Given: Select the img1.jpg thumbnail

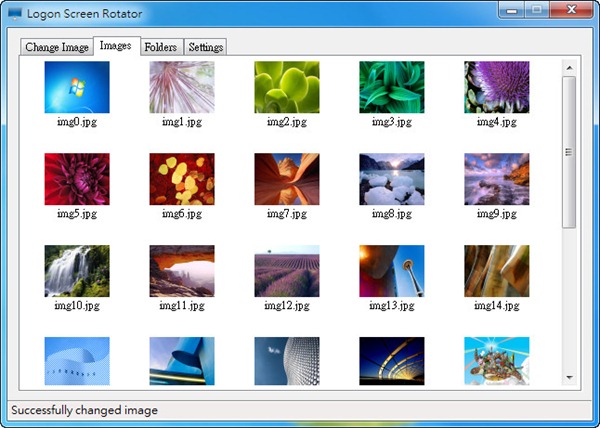Looking at the screenshot, I should (182, 88).
